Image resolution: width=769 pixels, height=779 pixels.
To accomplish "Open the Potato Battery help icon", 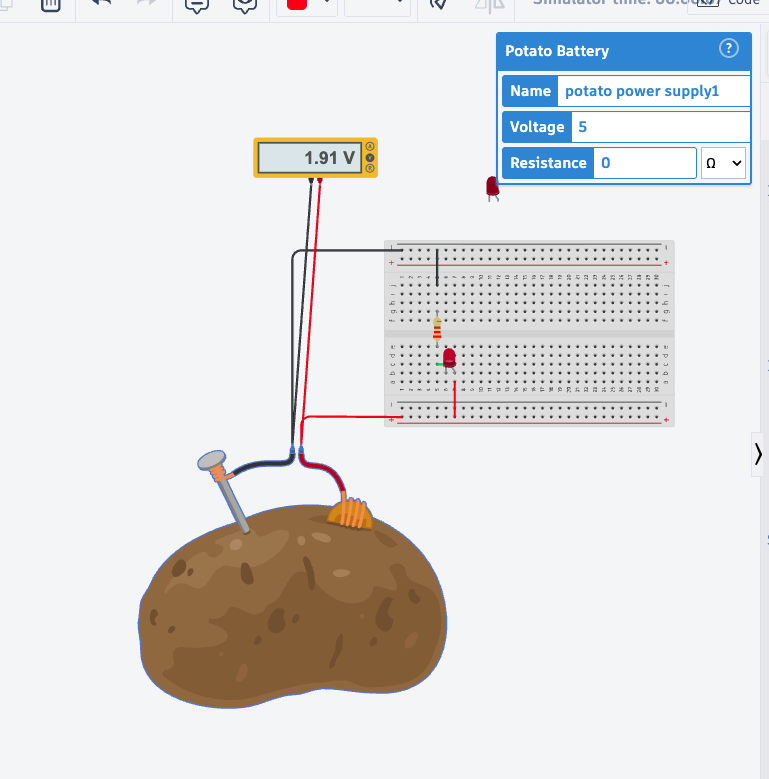I will tap(729, 49).
